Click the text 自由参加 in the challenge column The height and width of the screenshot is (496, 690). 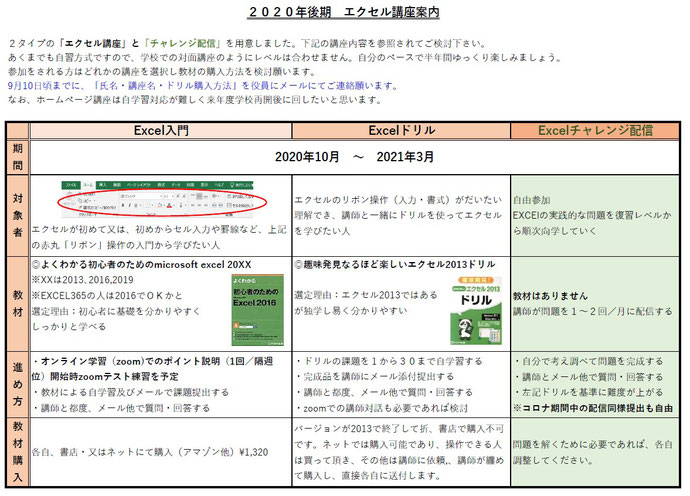pos(532,200)
